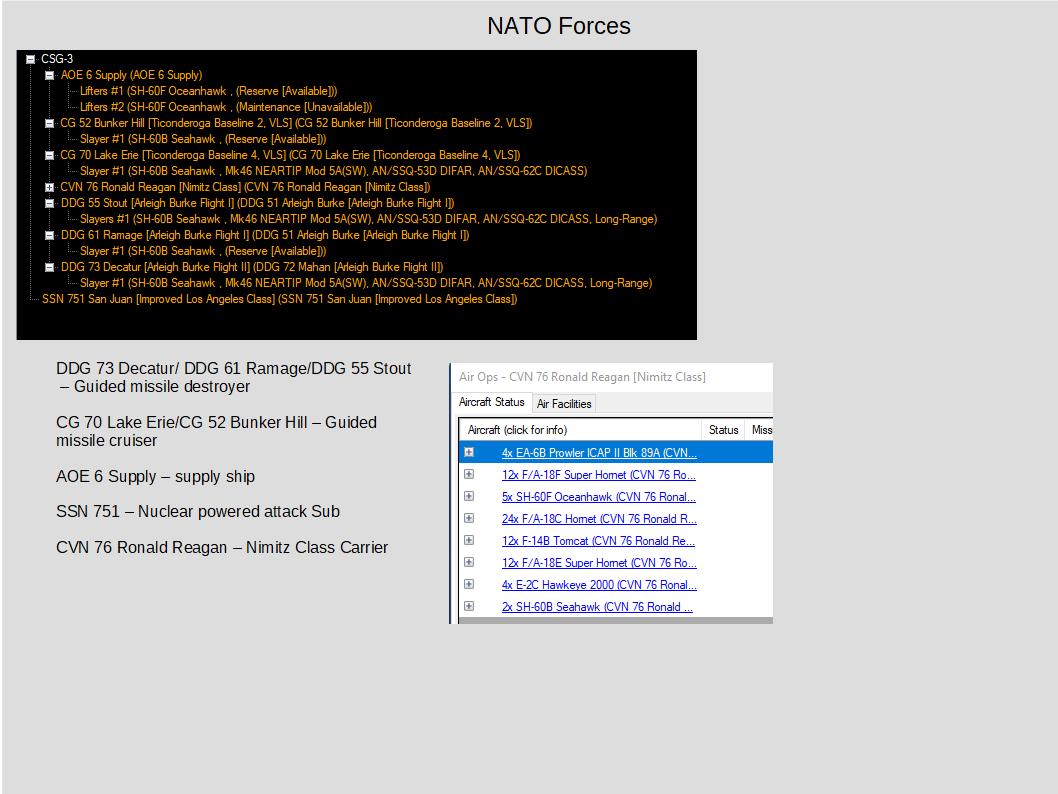Screen dimensions: 1058x794
Task: Sort by the Status column header
Action: tap(723, 430)
